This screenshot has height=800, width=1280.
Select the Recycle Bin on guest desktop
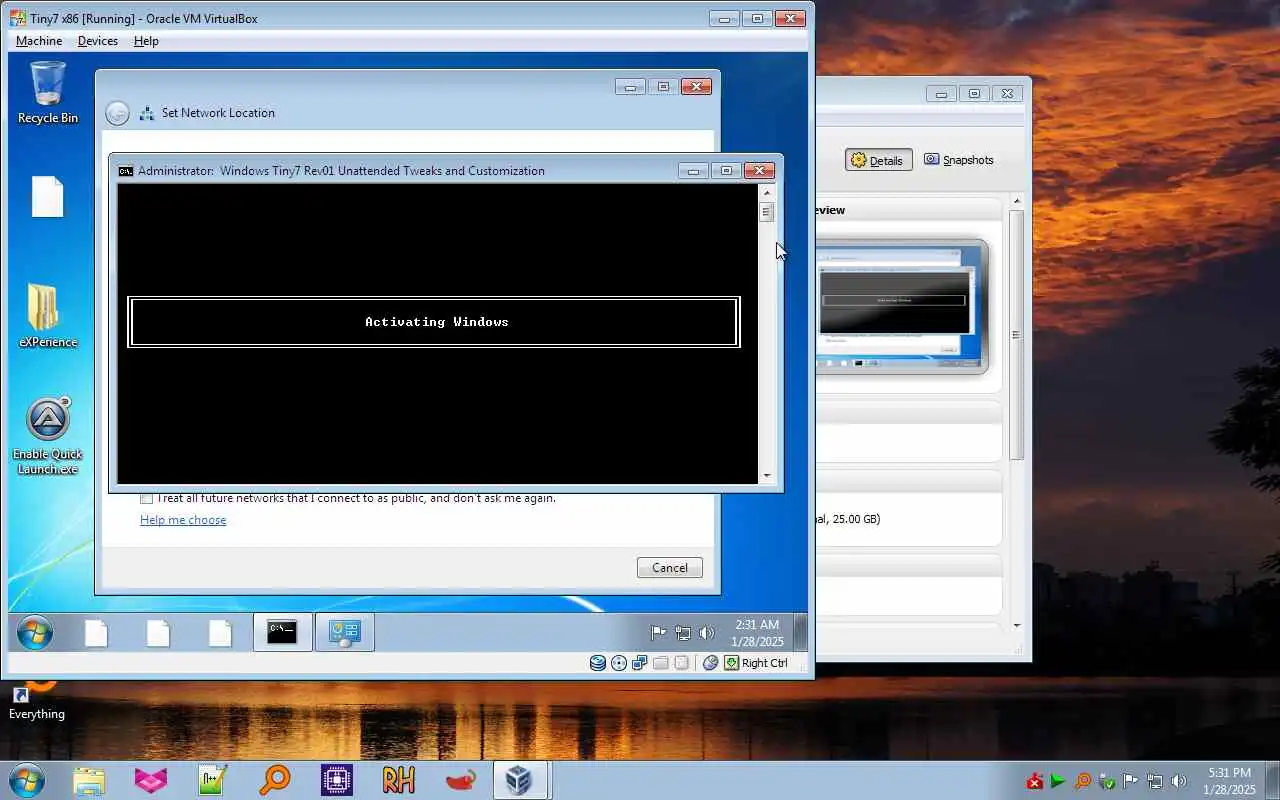tap(48, 93)
